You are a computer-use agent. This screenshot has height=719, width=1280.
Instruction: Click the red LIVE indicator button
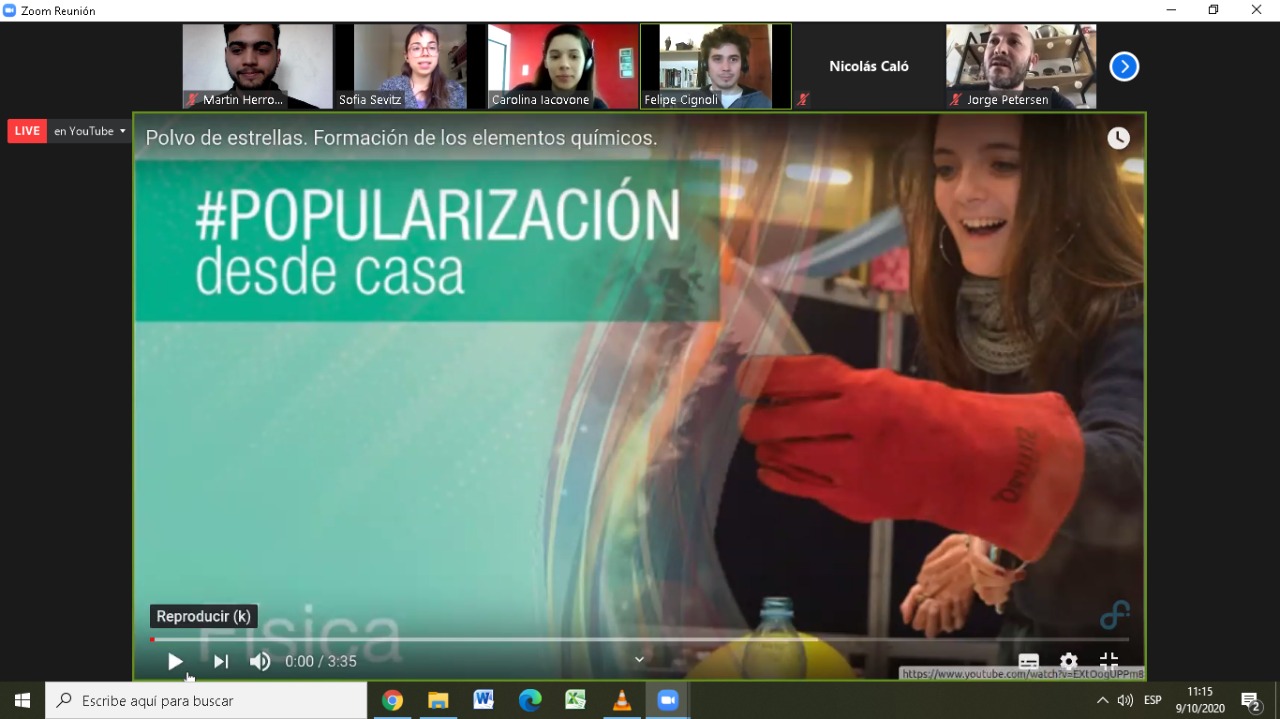[27, 131]
